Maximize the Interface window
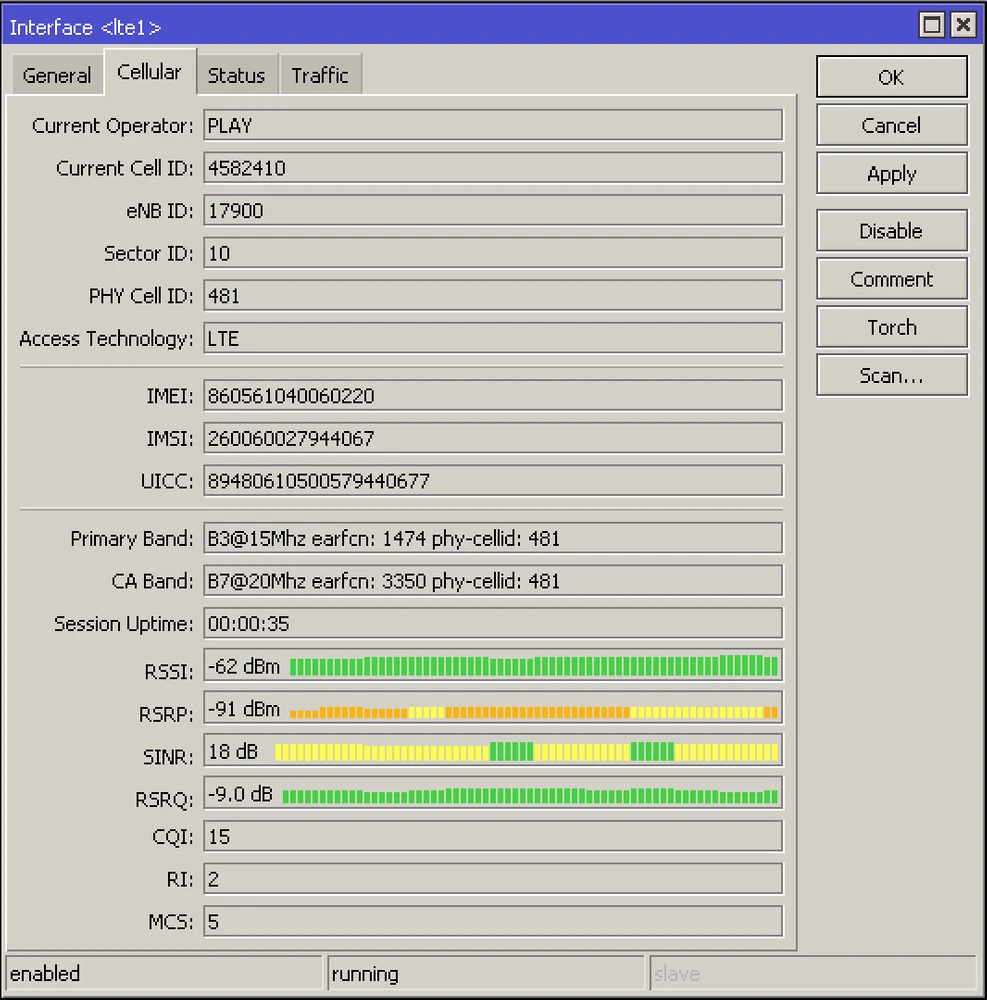This screenshot has width=987, height=1000. coord(932,26)
